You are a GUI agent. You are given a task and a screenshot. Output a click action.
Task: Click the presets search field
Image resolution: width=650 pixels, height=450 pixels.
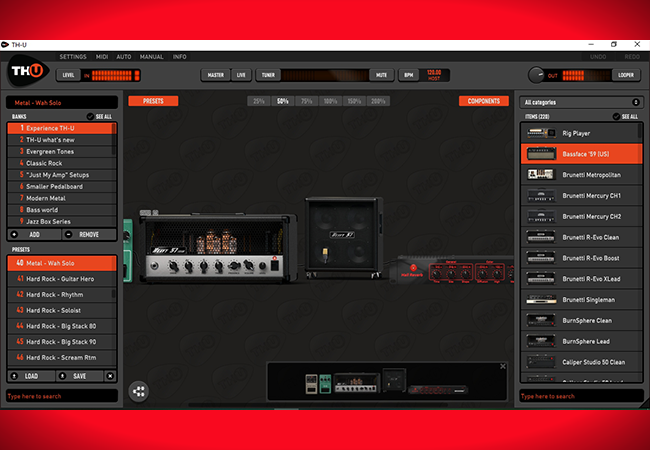pyautogui.click(x=62, y=396)
